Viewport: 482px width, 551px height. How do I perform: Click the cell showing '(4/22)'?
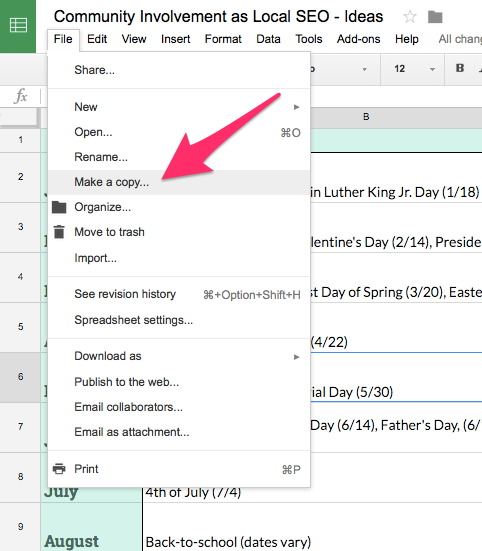pos(396,327)
